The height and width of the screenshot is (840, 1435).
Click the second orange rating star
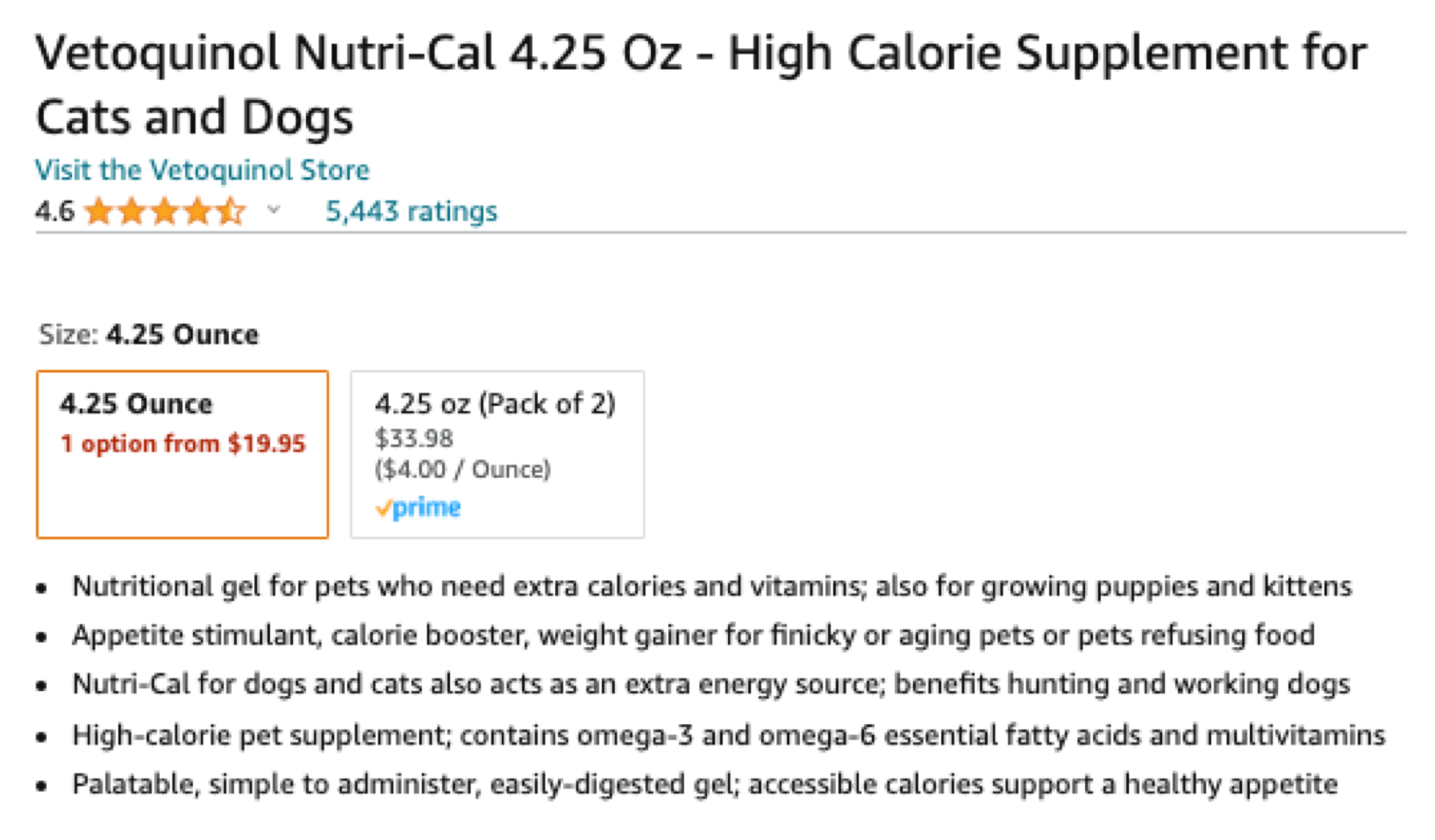(x=132, y=211)
